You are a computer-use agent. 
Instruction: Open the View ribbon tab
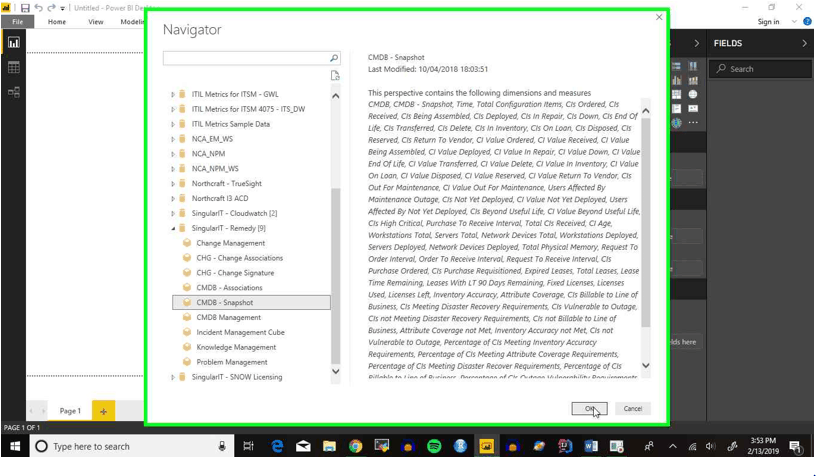[x=96, y=22]
